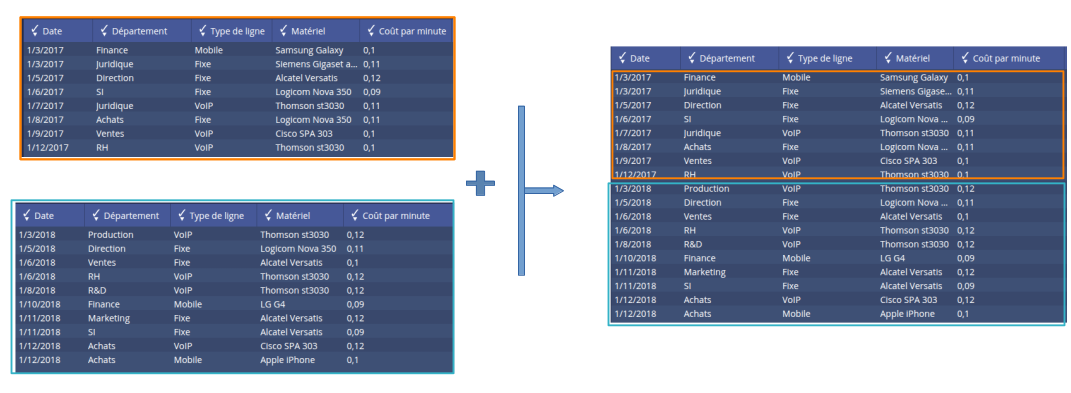The height and width of the screenshot is (393, 1071).
Task: Select the Samsung Galaxy cell in the merged result table
Action: [x=914, y=78]
